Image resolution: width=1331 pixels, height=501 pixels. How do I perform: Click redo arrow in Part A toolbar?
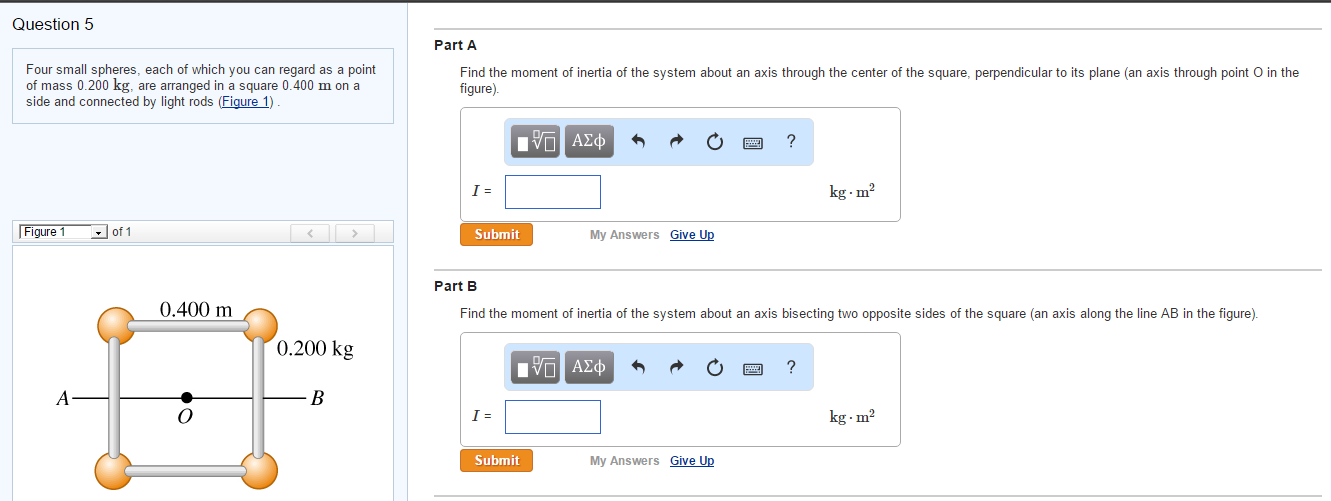click(x=676, y=142)
